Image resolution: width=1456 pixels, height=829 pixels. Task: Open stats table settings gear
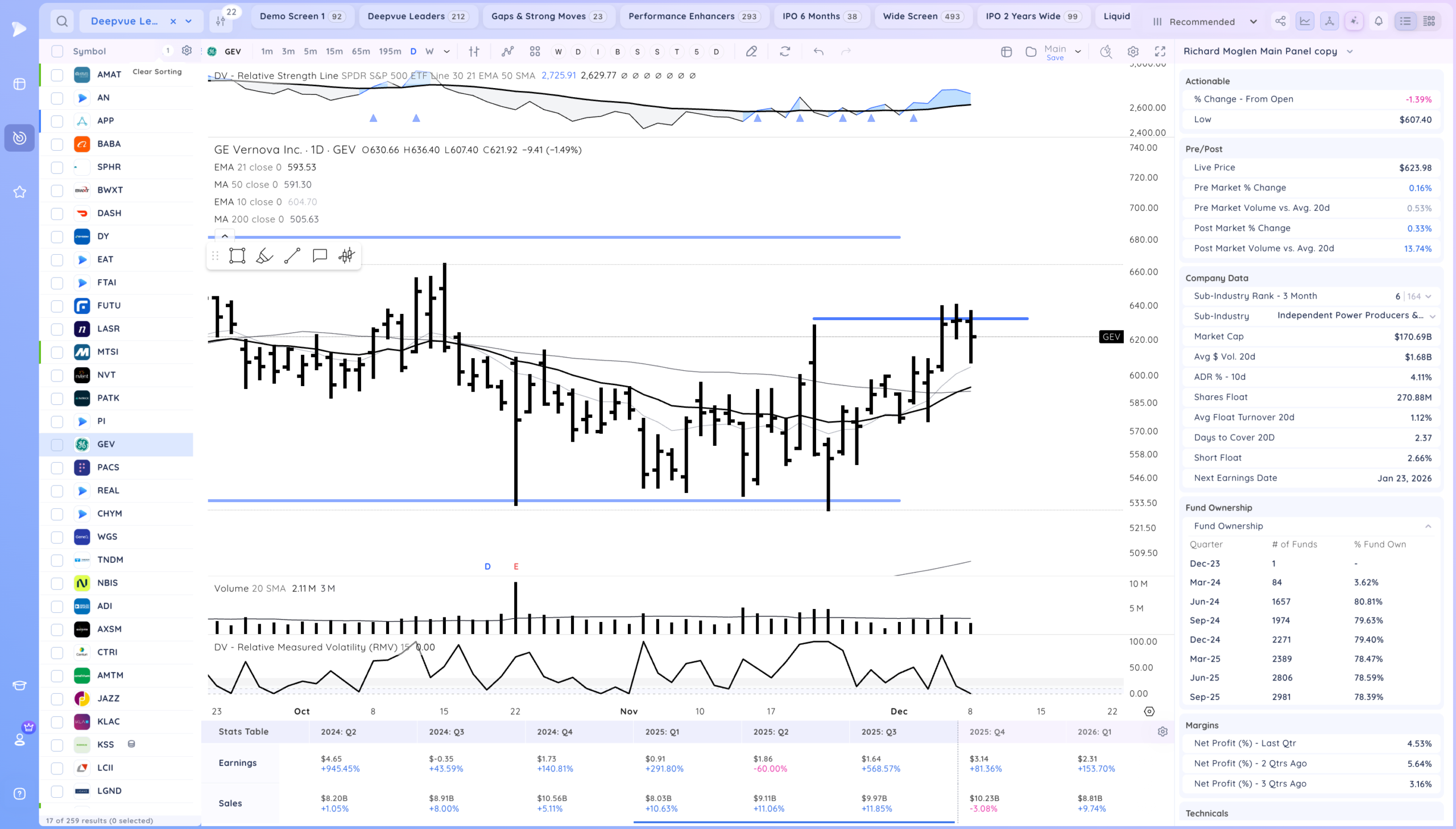click(x=1162, y=732)
